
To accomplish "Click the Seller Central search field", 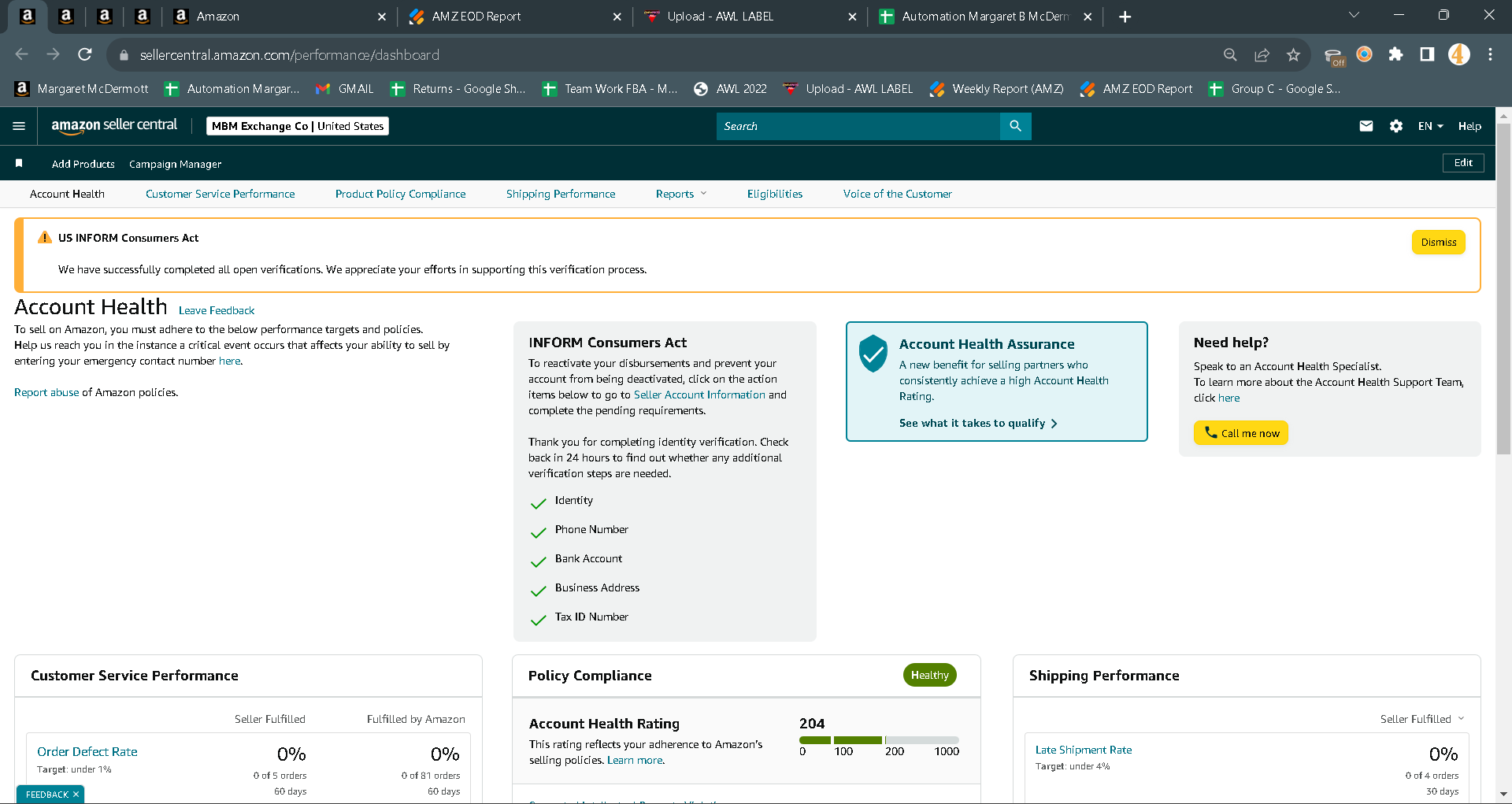I will tap(858, 126).
